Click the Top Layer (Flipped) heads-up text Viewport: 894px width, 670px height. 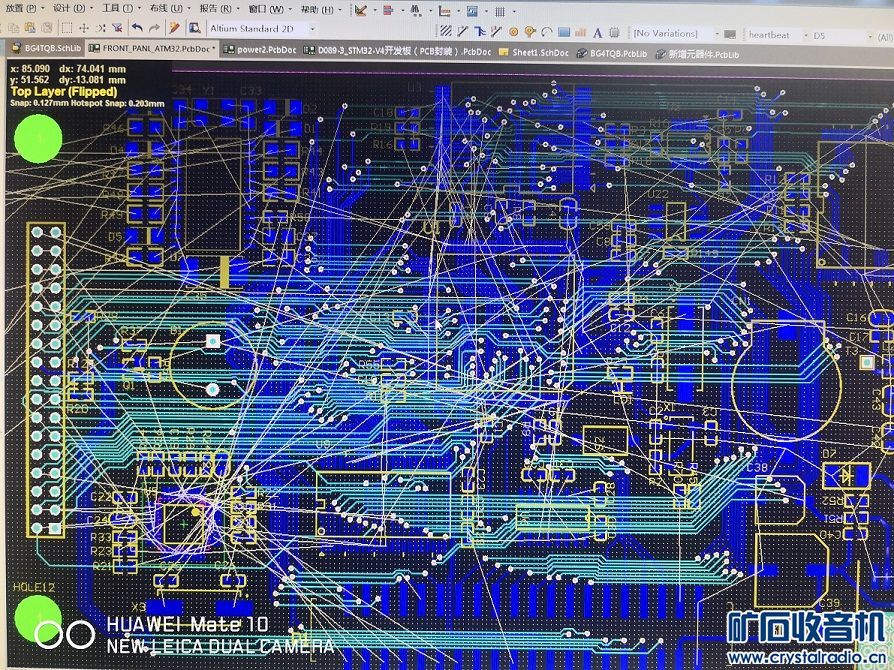64,91
